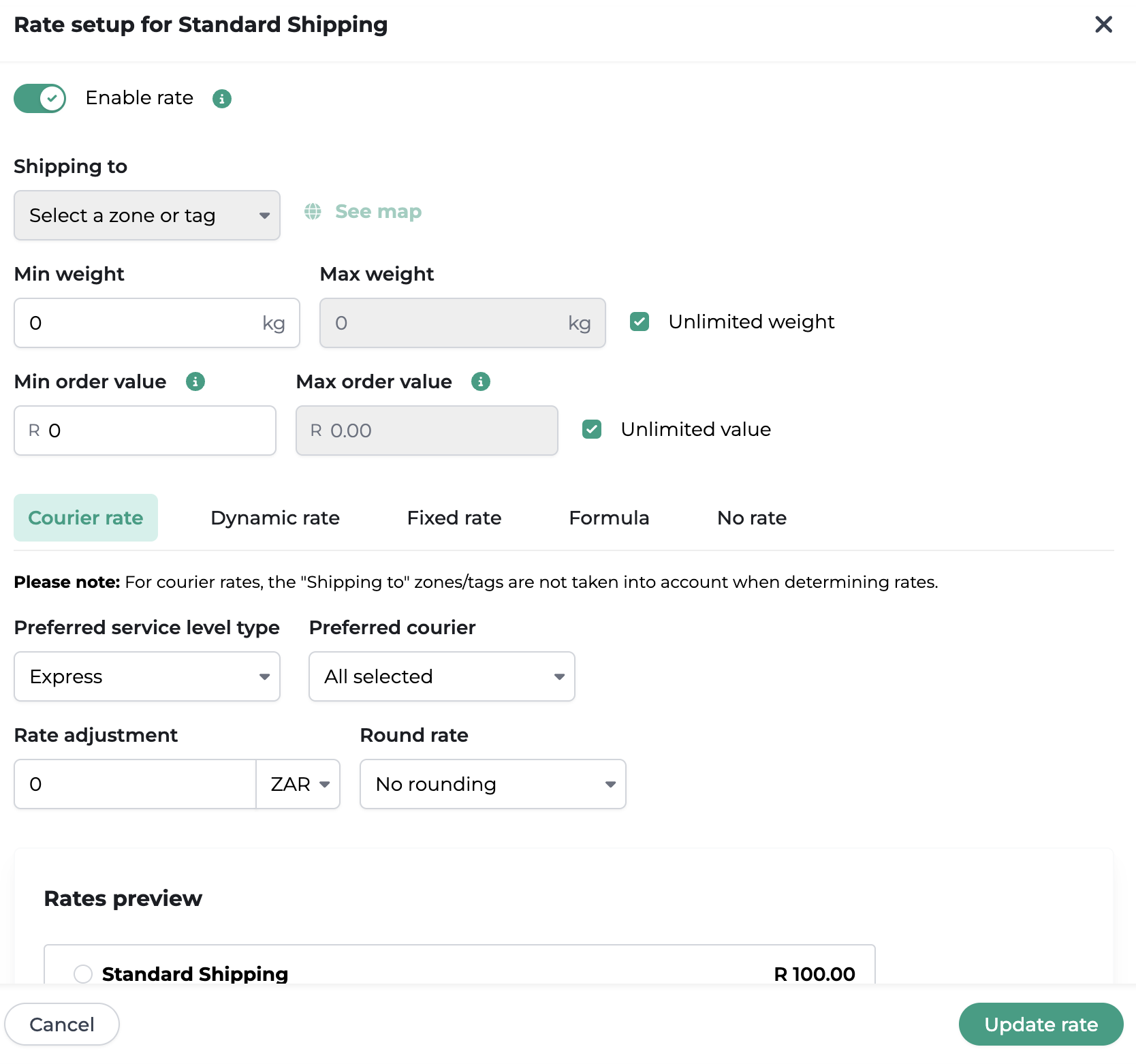
Task: Expand the Preferred service level type dropdown
Action: pos(147,676)
